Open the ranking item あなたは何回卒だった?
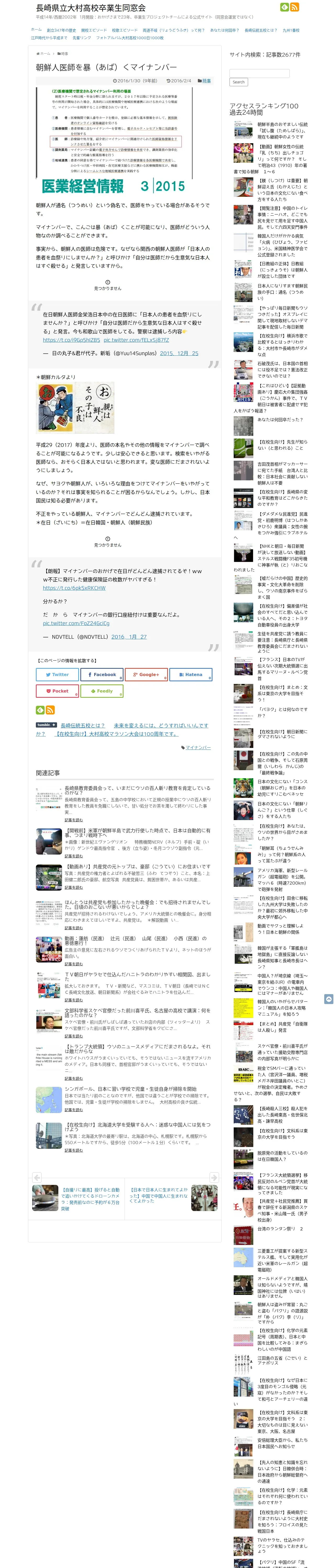Screen dimensions: 336x1568 [280, 419]
